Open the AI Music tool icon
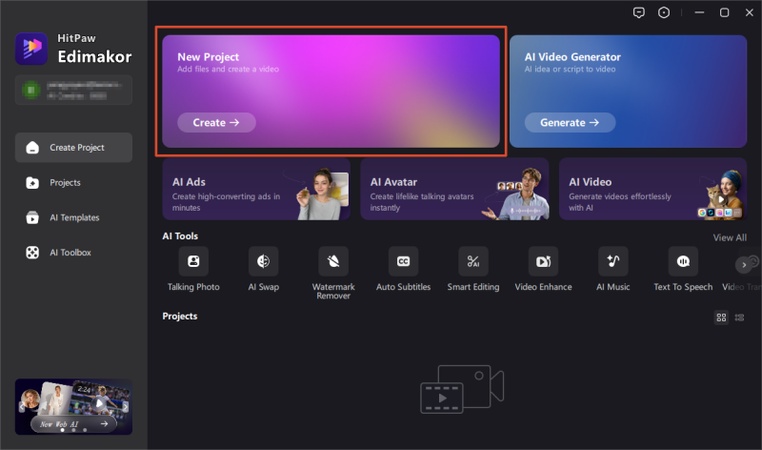 coord(613,261)
